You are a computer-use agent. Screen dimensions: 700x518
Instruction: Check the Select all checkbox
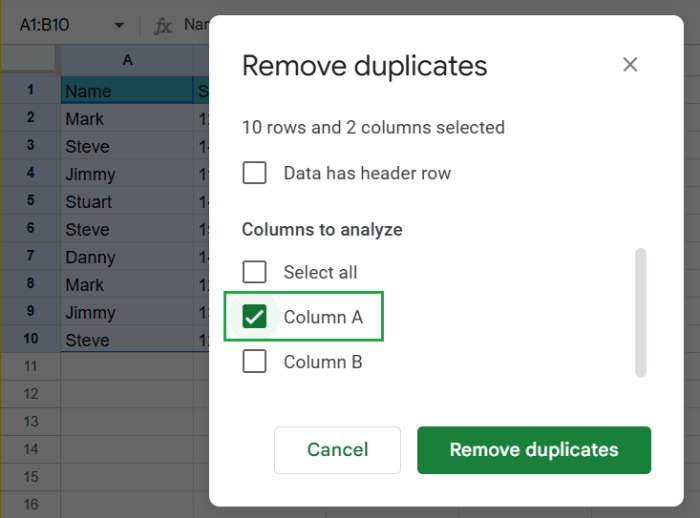coord(254,272)
